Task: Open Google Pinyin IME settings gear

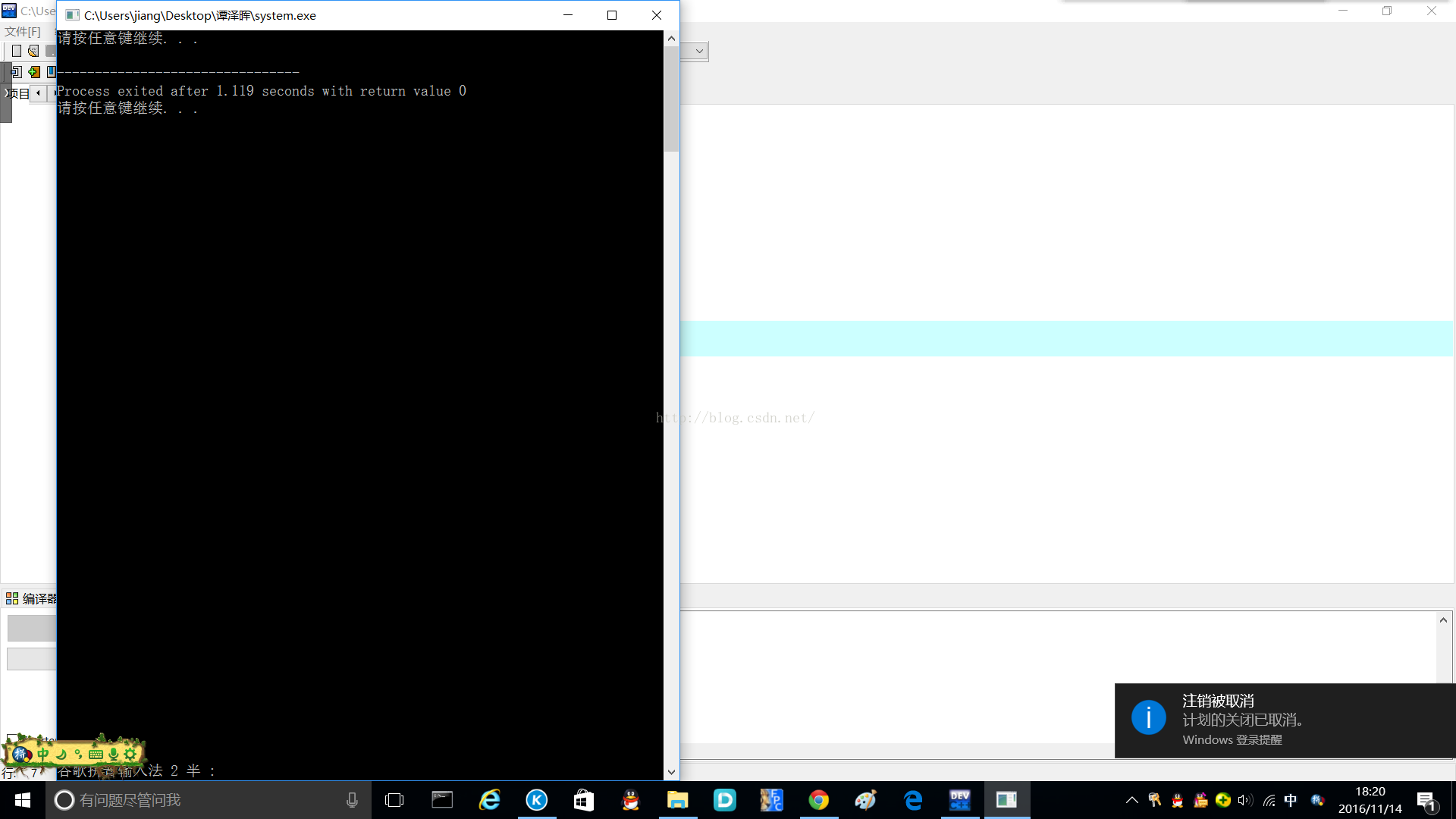Action: coord(130,754)
